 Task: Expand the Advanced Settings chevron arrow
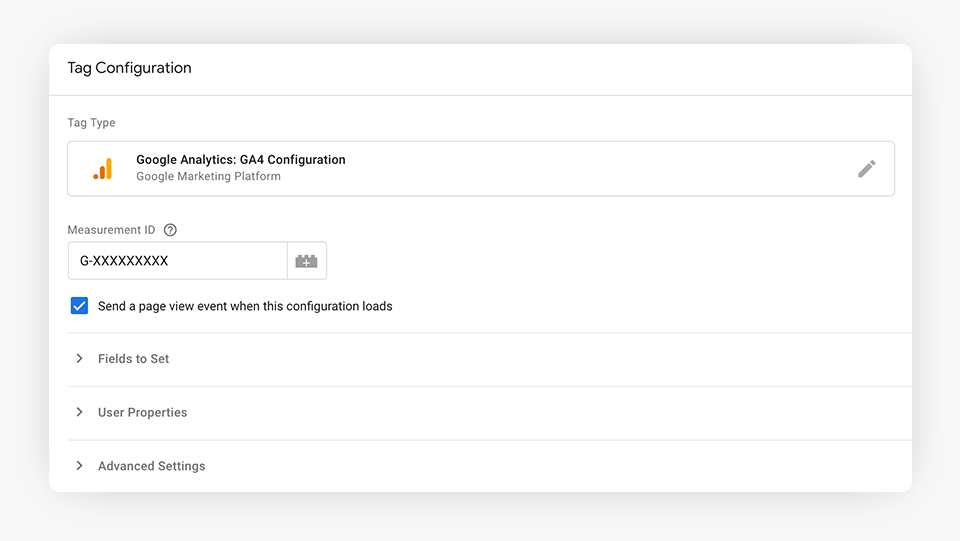tap(80, 466)
